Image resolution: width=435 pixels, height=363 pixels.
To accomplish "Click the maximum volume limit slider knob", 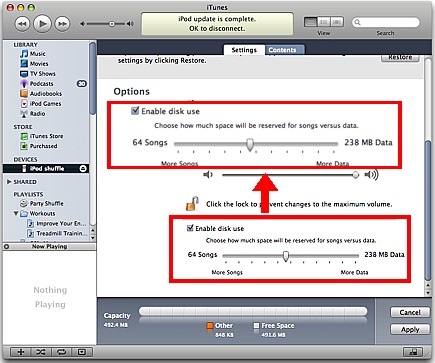I will [356, 175].
